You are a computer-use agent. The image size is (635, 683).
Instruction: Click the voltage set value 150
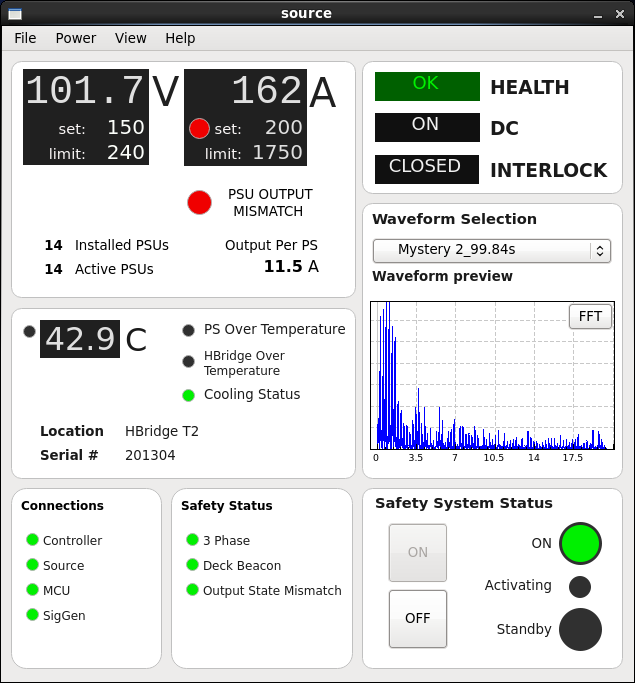(x=125, y=127)
